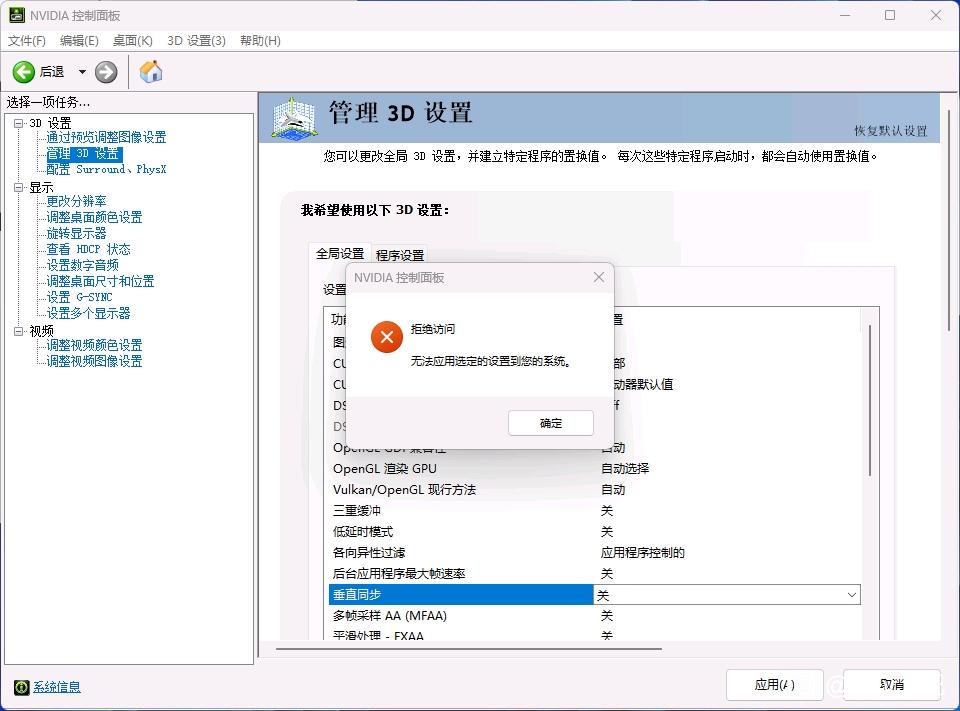Select the 多帧采样 AA (MFAA) row
This screenshot has height=711, width=960.
pos(594,615)
